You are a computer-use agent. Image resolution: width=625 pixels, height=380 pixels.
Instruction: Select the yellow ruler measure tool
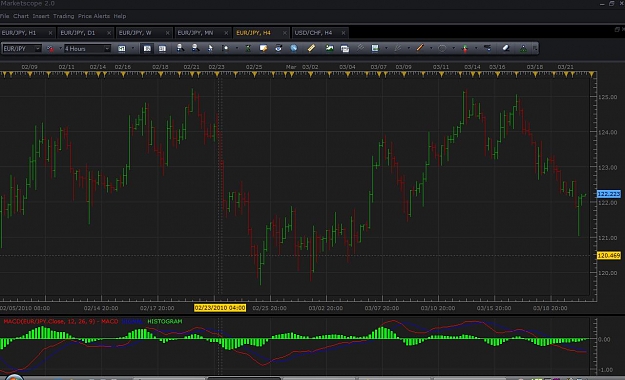pos(311,48)
